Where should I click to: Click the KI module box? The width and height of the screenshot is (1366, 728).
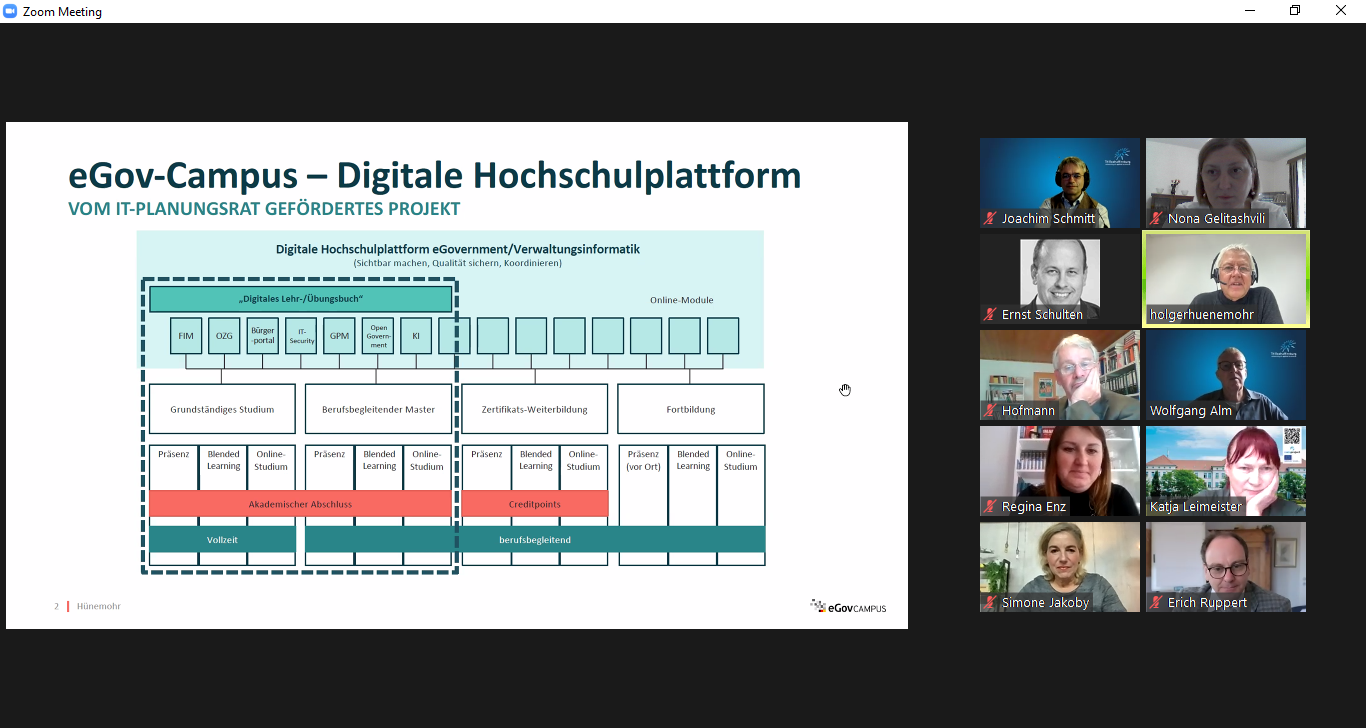416,336
